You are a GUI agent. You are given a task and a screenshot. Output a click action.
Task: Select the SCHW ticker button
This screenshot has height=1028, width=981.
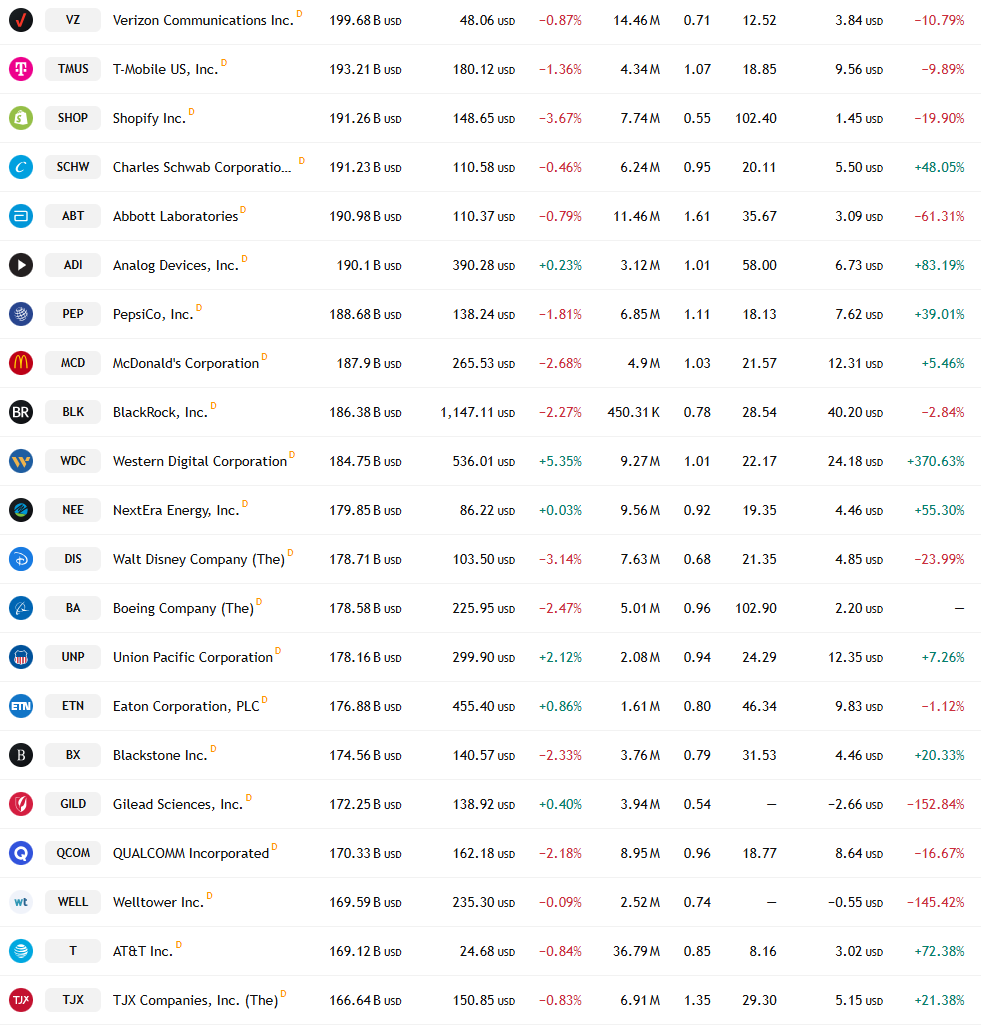click(73, 167)
